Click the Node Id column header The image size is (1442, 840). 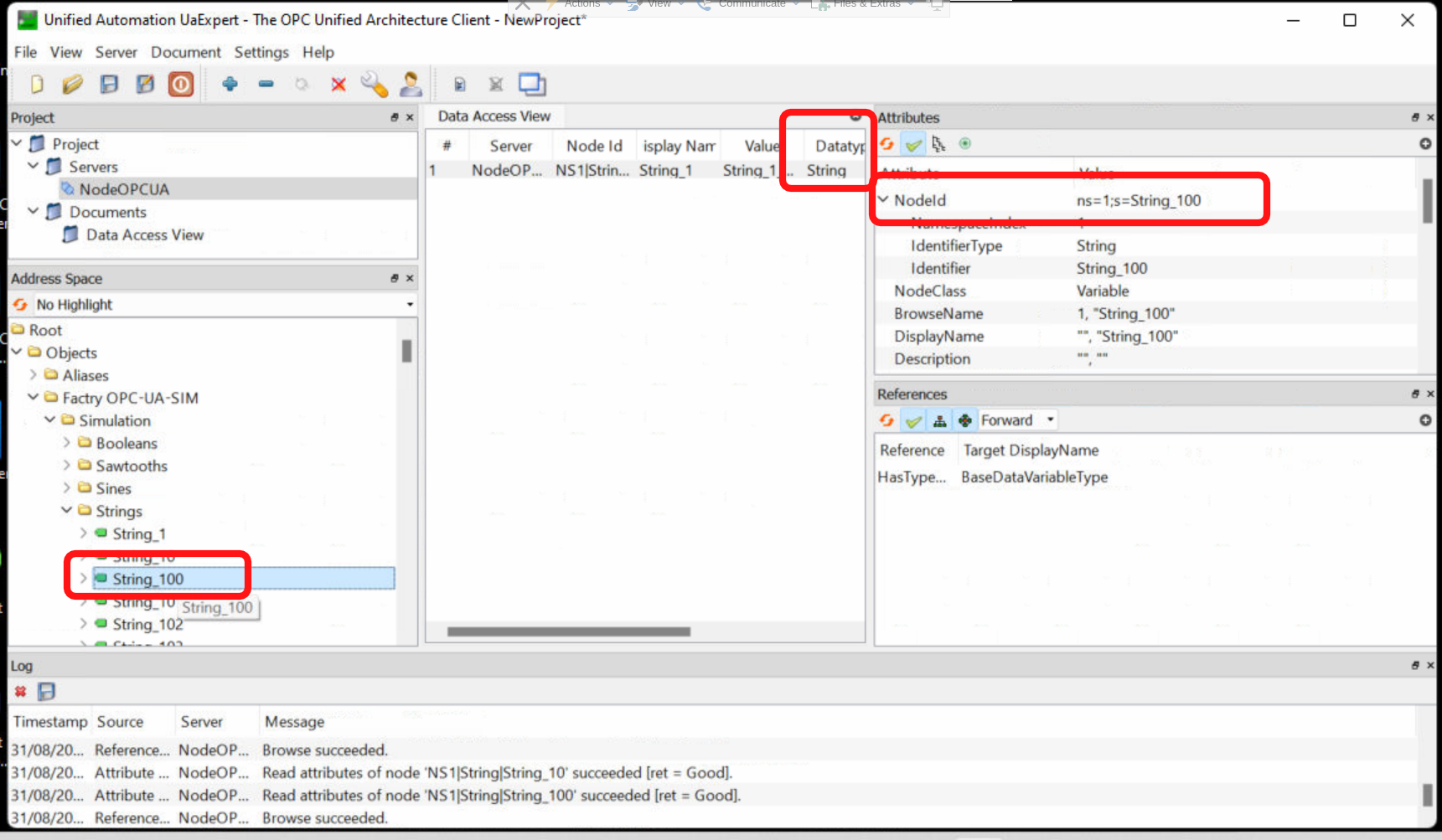[x=594, y=147]
